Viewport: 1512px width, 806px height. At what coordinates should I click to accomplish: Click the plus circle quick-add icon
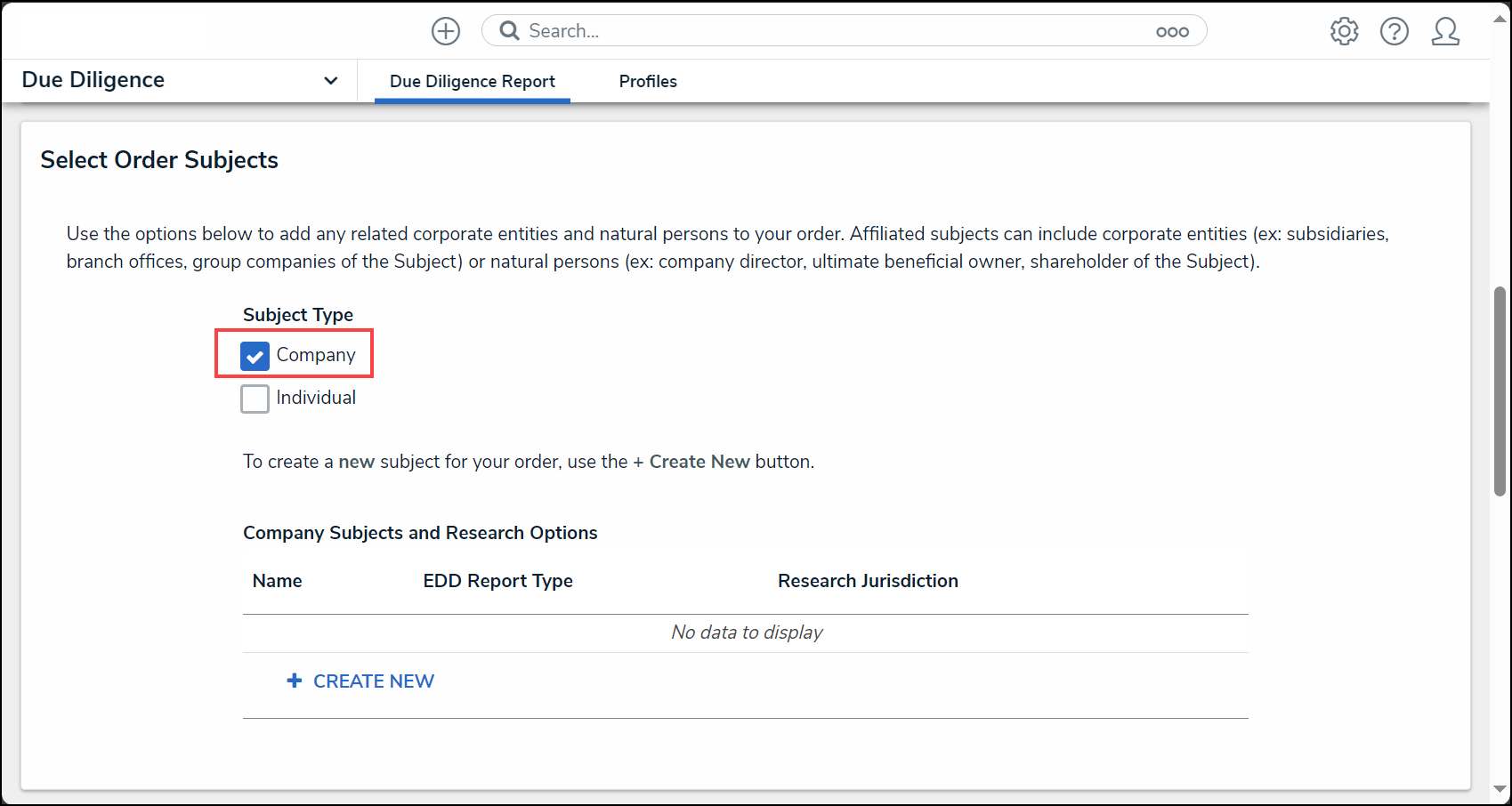tap(446, 31)
